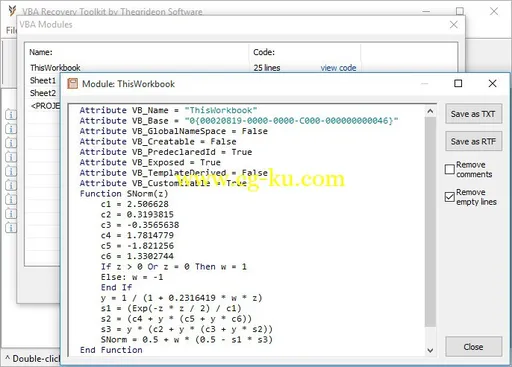Click the PROJECT row in module list
Viewport: 512px width, 367px height.
45,106
